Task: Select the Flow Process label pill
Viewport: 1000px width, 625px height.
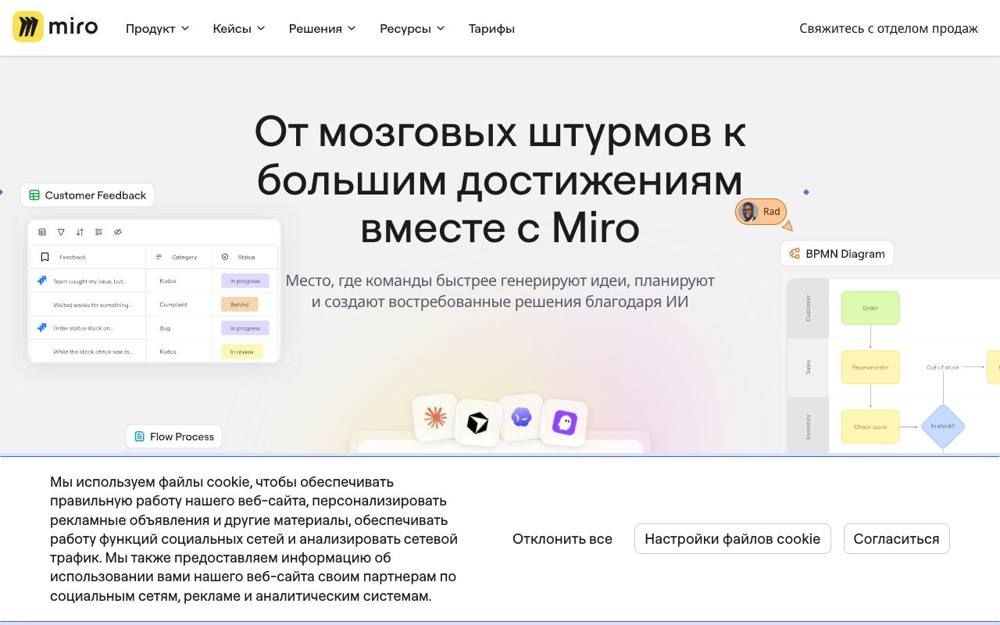Action: coord(174,437)
